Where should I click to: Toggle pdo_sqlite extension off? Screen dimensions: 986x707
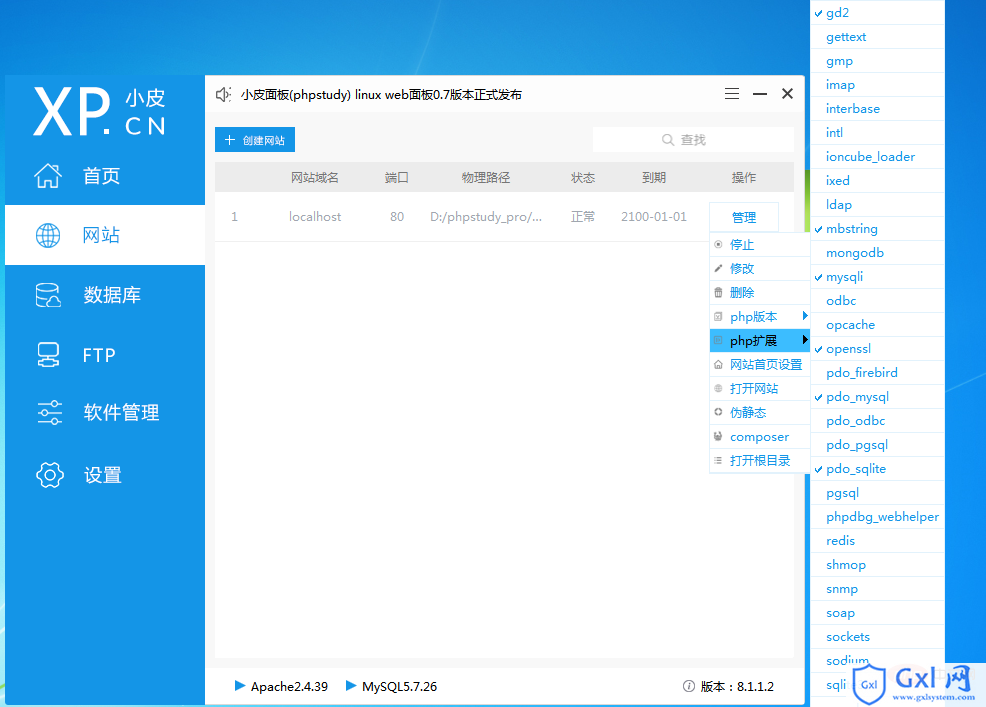click(878, 469)
